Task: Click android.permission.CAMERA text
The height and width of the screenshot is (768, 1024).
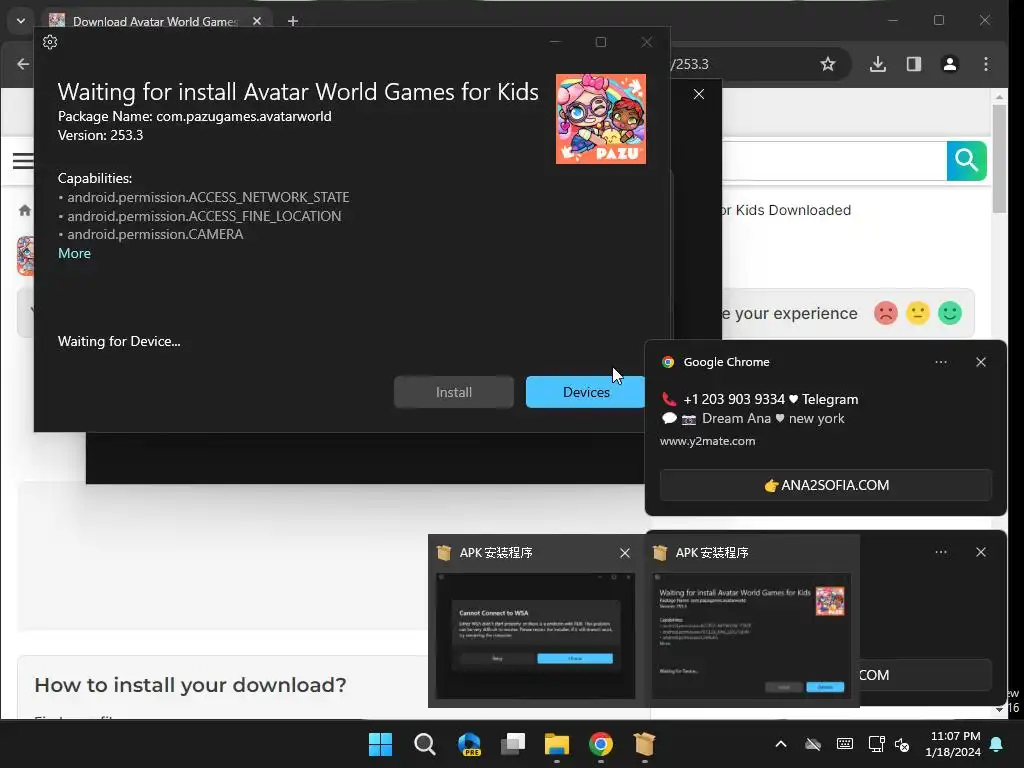Action: pyautogui.click(x=155, y=234)
